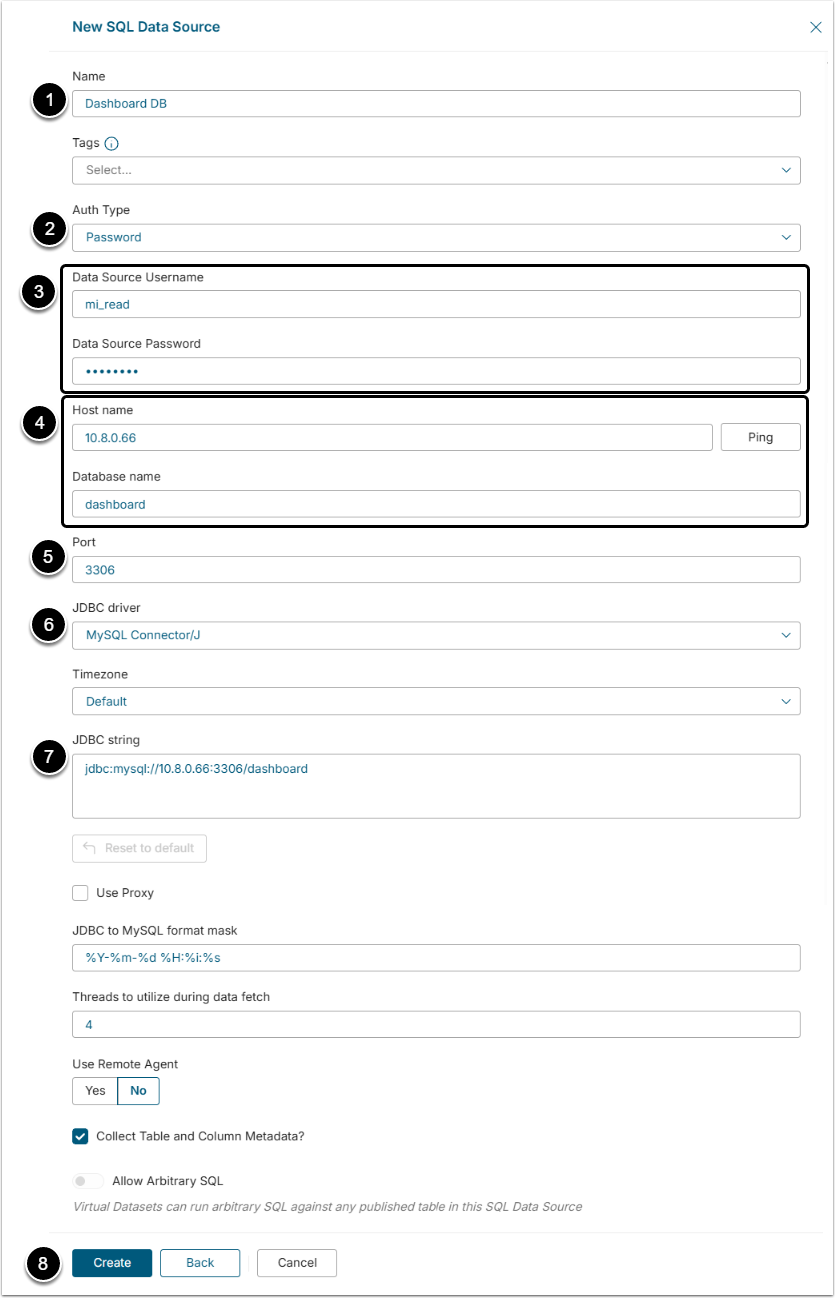Viewport: 835px width, 1298px height.
Task: Focus the Data Source Password field
Action: click(436, 371)
